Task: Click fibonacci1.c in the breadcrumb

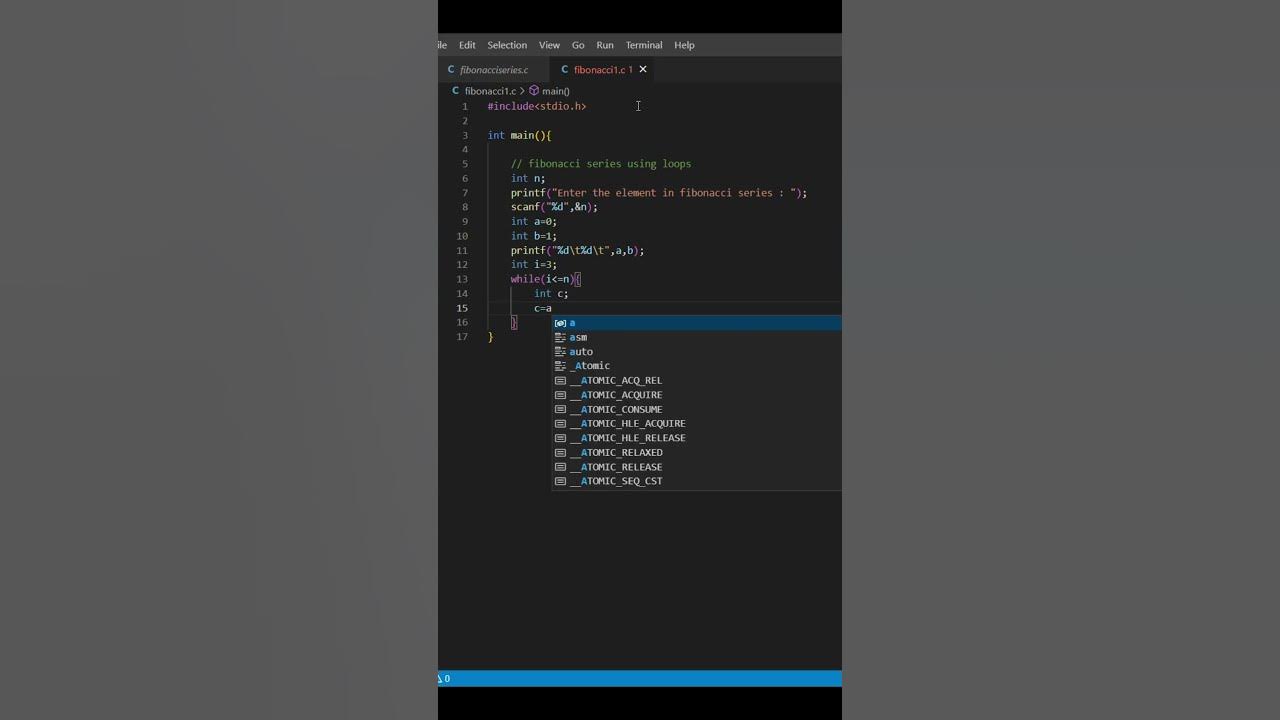Action: (x=490, y=91)
